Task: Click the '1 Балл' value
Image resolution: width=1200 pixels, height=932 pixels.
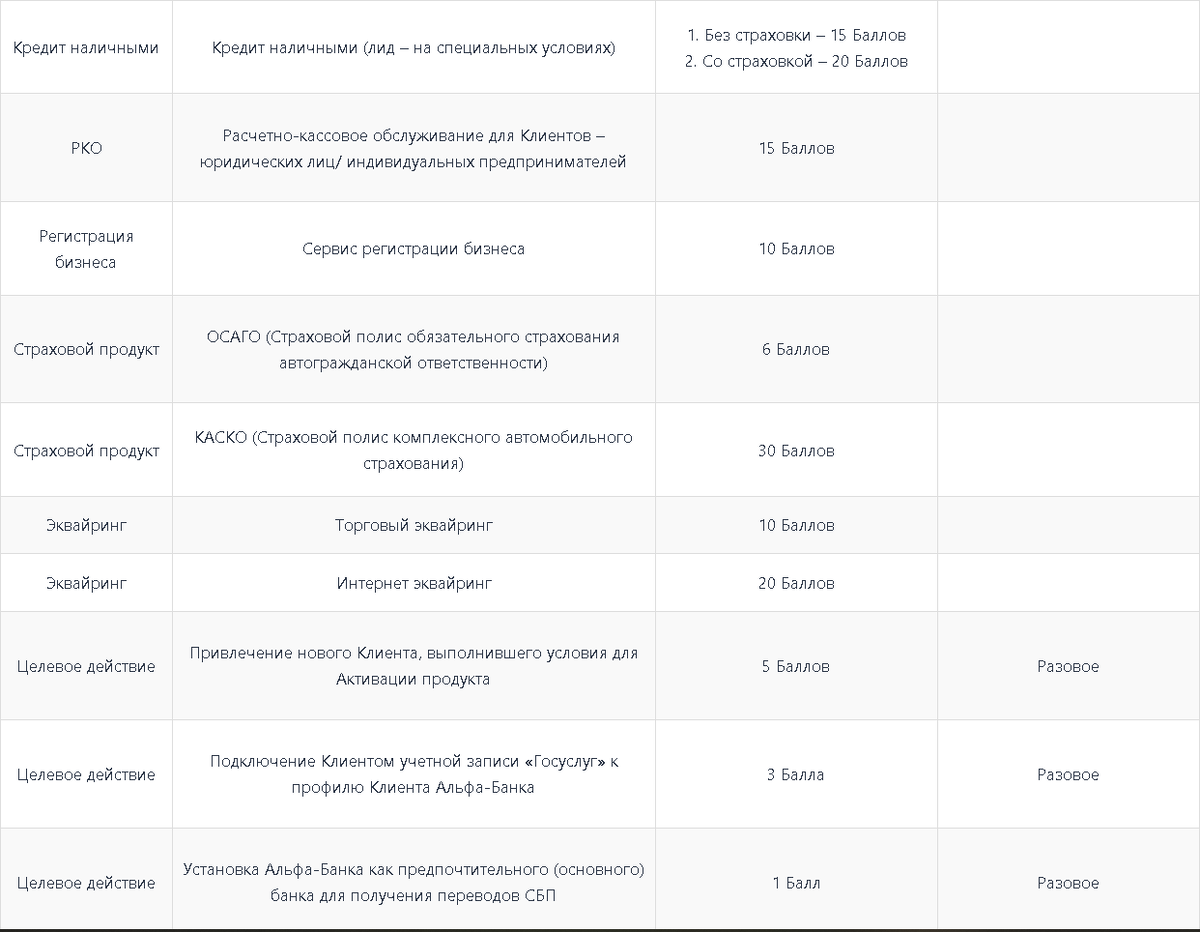Action: click(796, 883)
